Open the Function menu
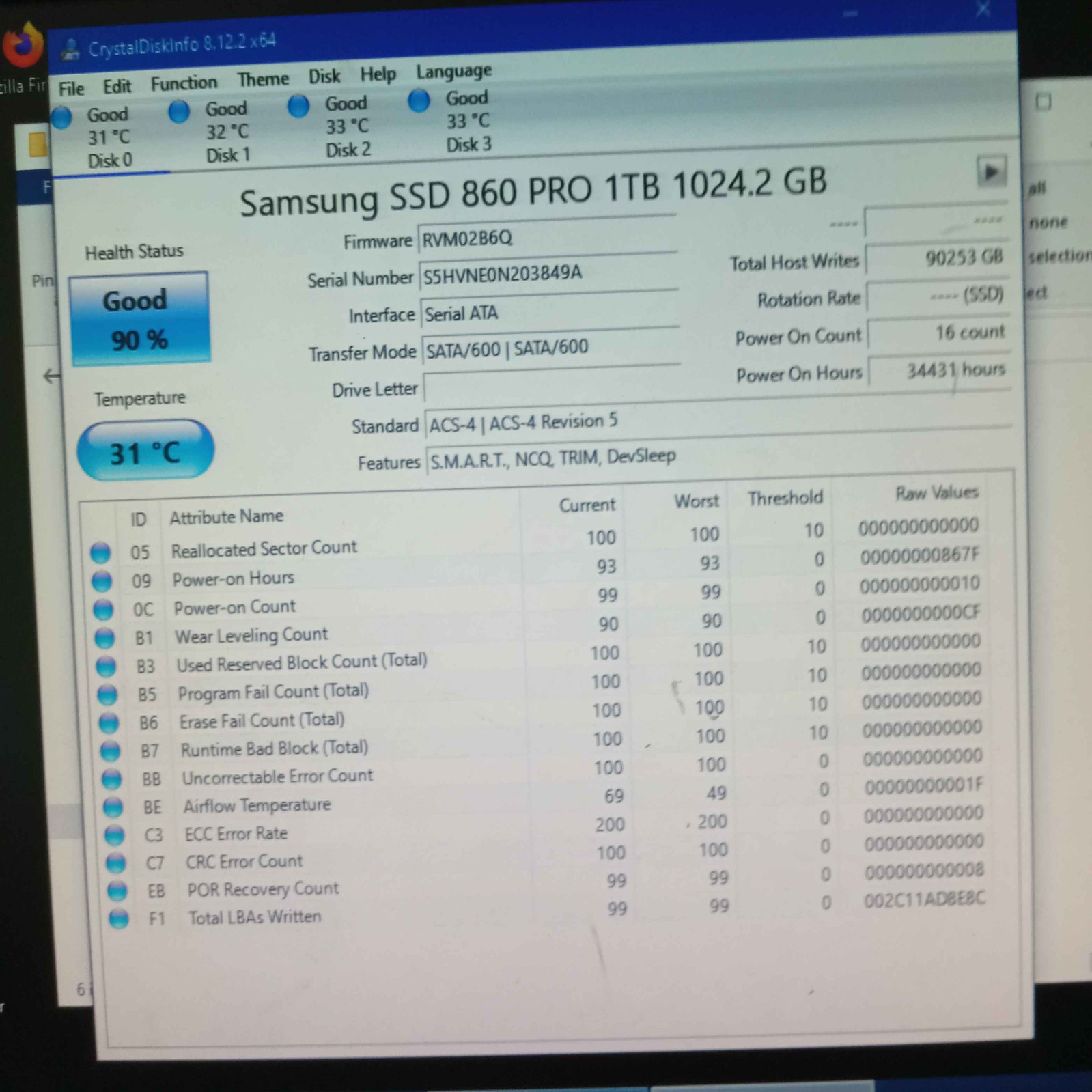Viewport: 1092px width, 1092px height. (184, 83)
